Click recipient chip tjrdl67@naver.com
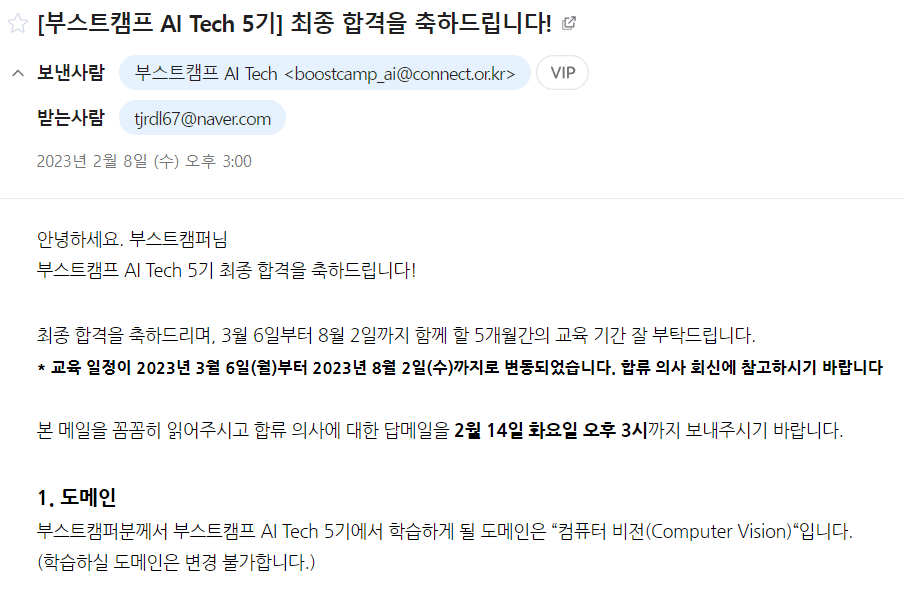This screenshot has height=609, width=905. click(202, 118)
